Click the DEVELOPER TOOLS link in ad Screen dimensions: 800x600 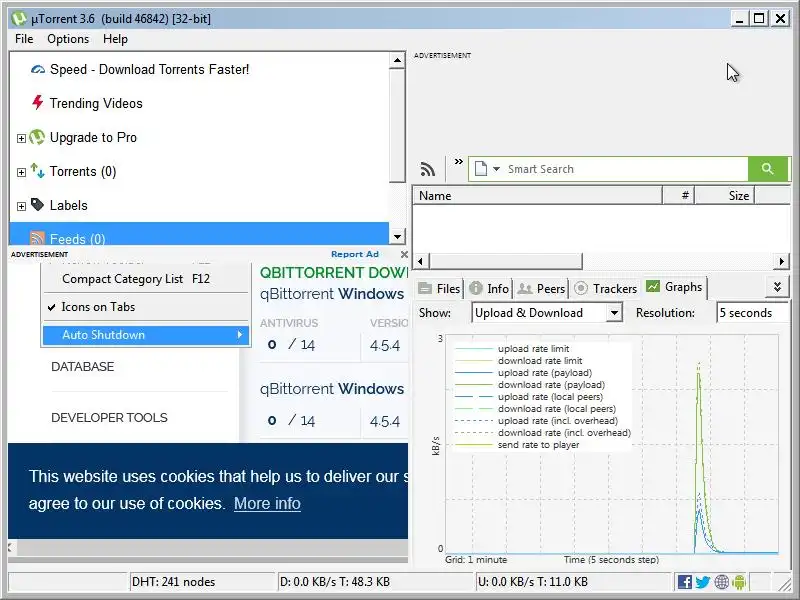109,417
